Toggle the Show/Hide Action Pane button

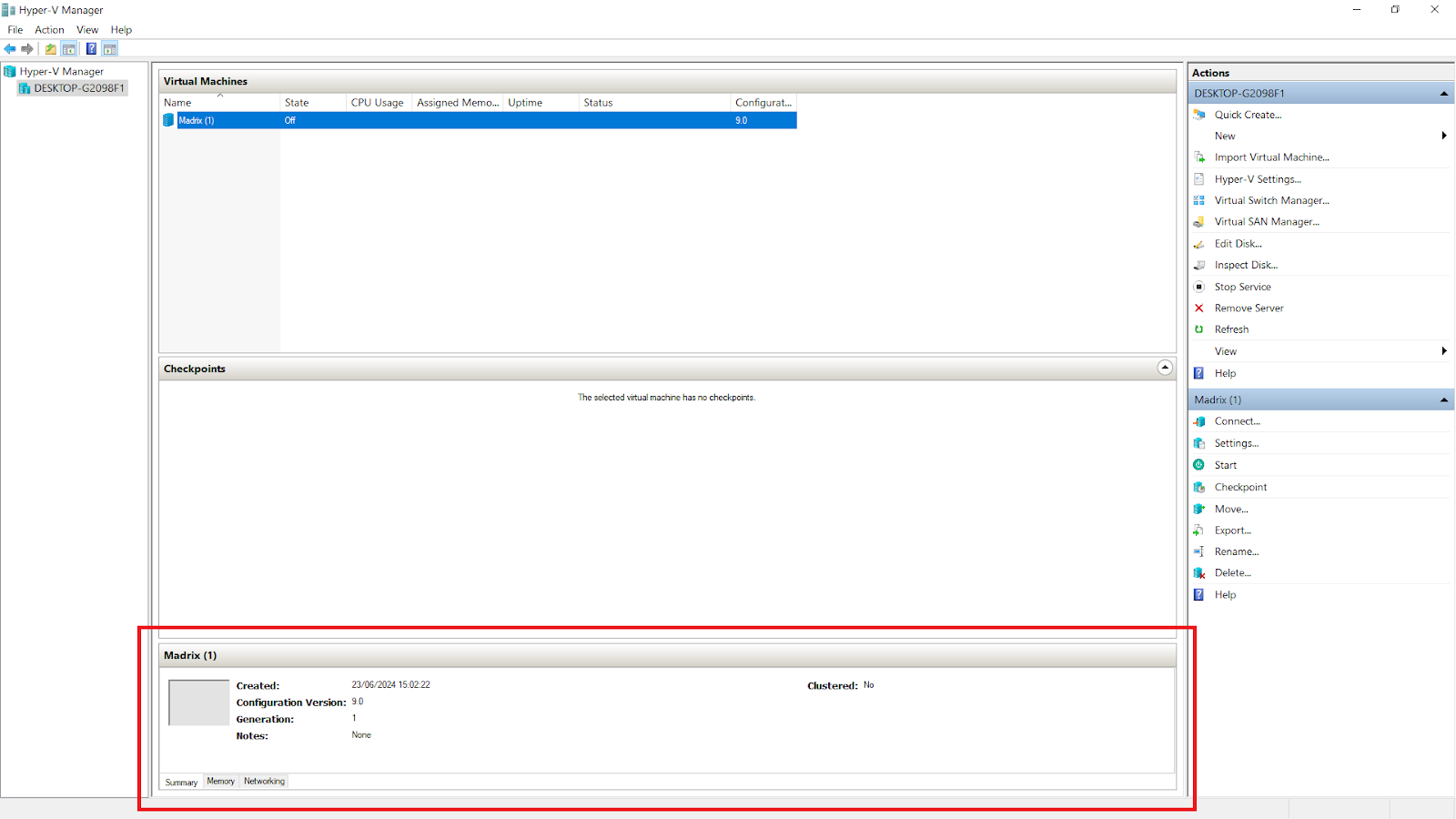coord(110,49)
